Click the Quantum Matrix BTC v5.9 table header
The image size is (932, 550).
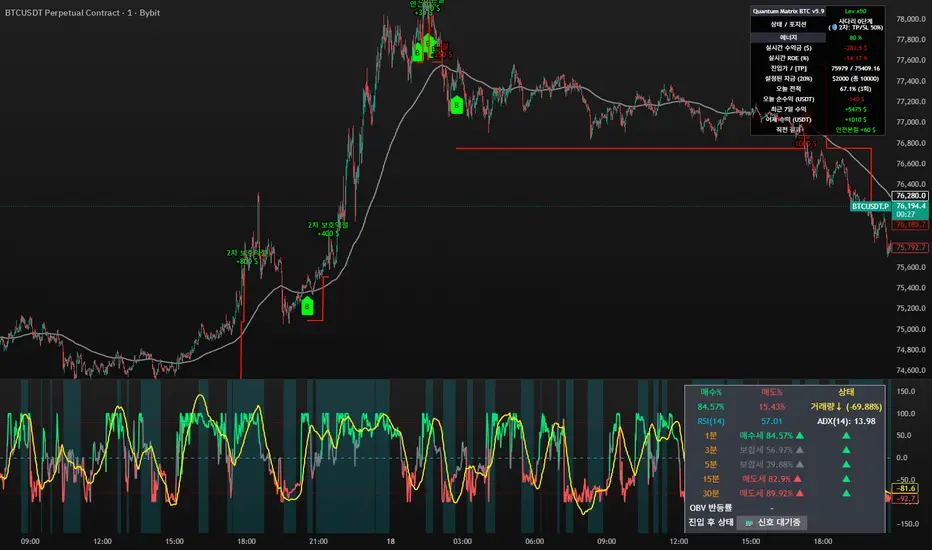click(788, 11)
